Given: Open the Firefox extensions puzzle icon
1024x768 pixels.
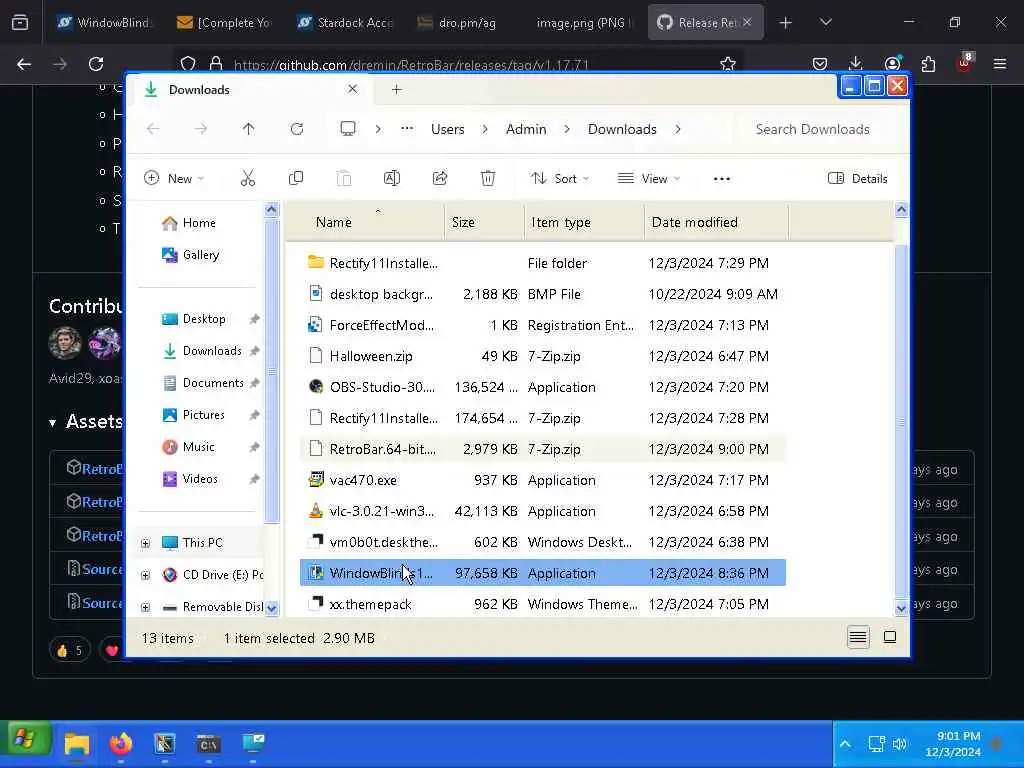Looking at the screenshot, I should 928,64.
